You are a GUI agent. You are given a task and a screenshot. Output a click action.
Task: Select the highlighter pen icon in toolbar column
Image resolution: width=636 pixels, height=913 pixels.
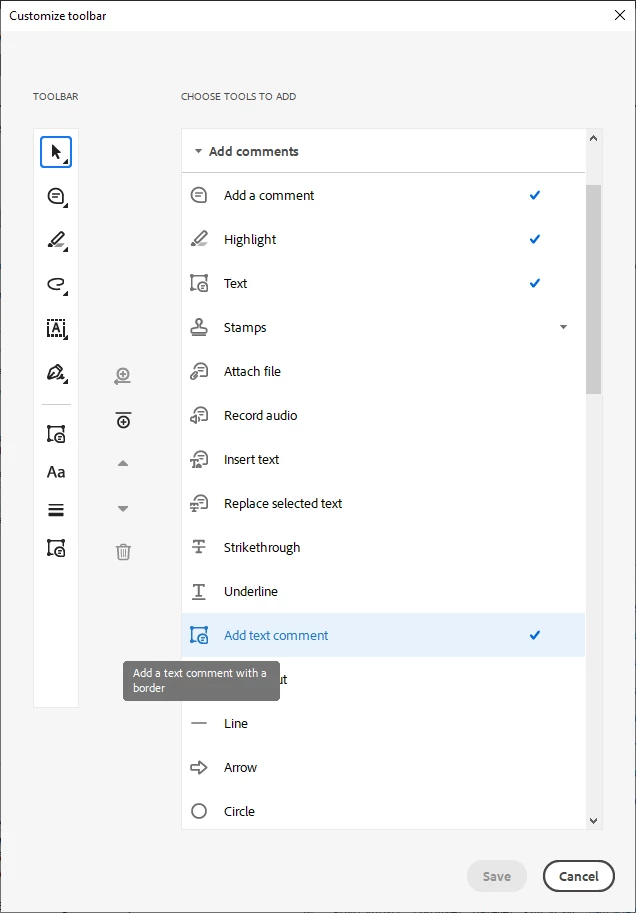coord(56,240)
